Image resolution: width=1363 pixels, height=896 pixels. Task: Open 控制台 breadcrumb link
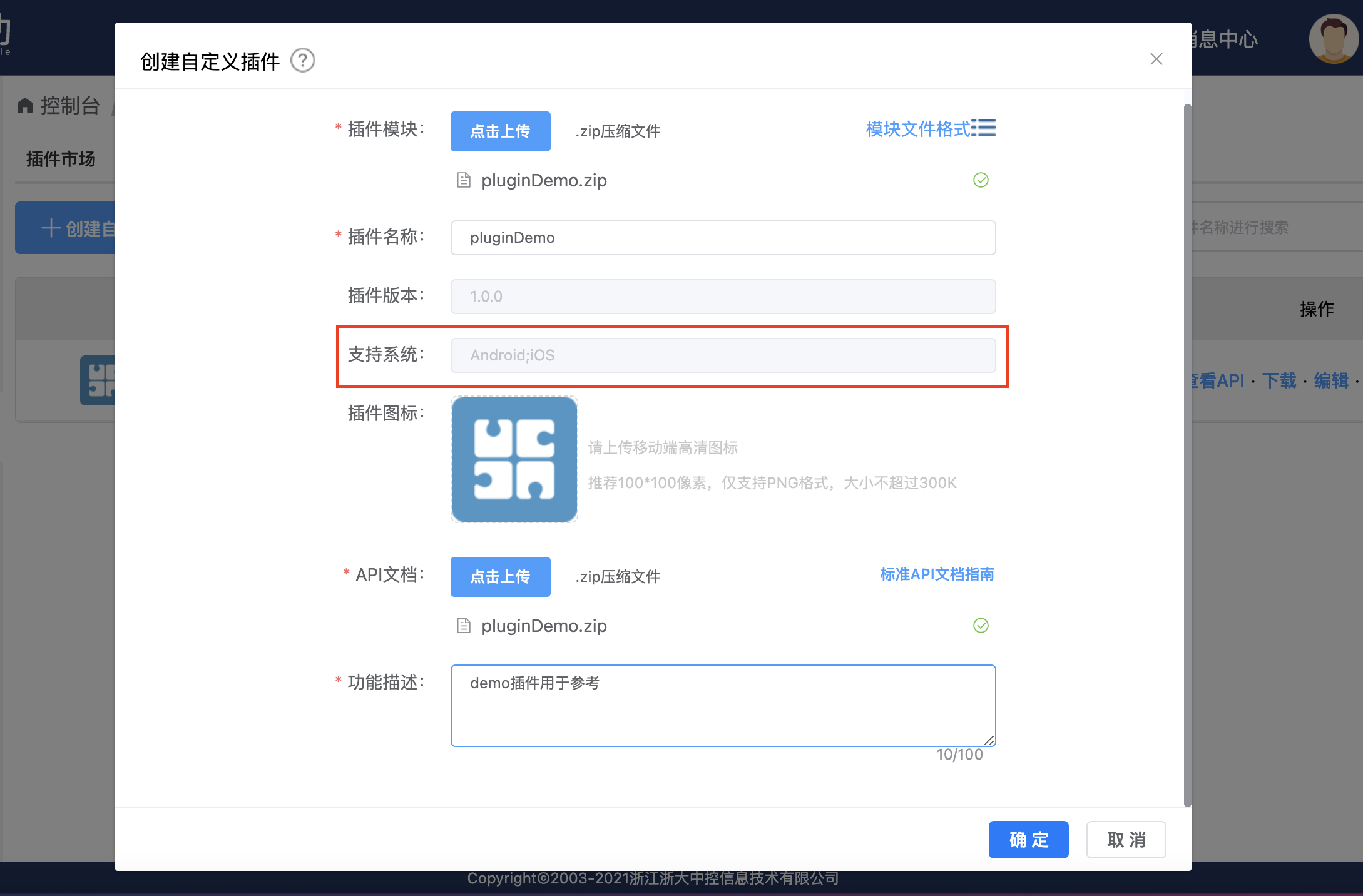tap(70, 105)
